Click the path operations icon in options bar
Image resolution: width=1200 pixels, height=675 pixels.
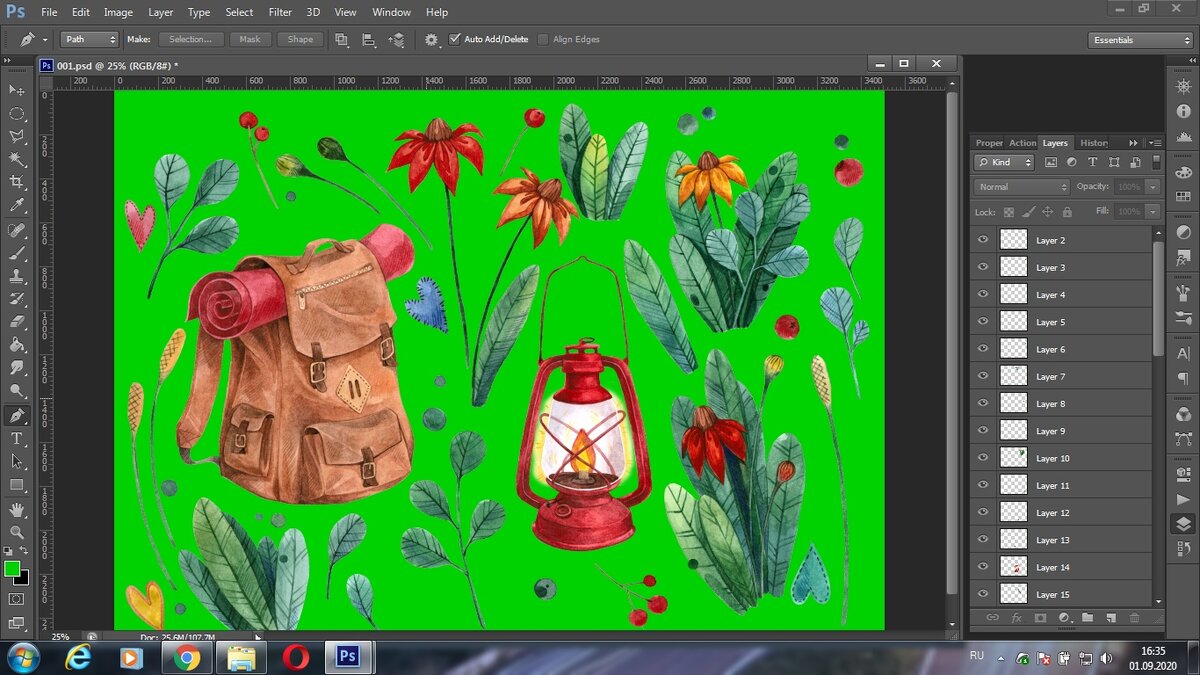[342, 40]
